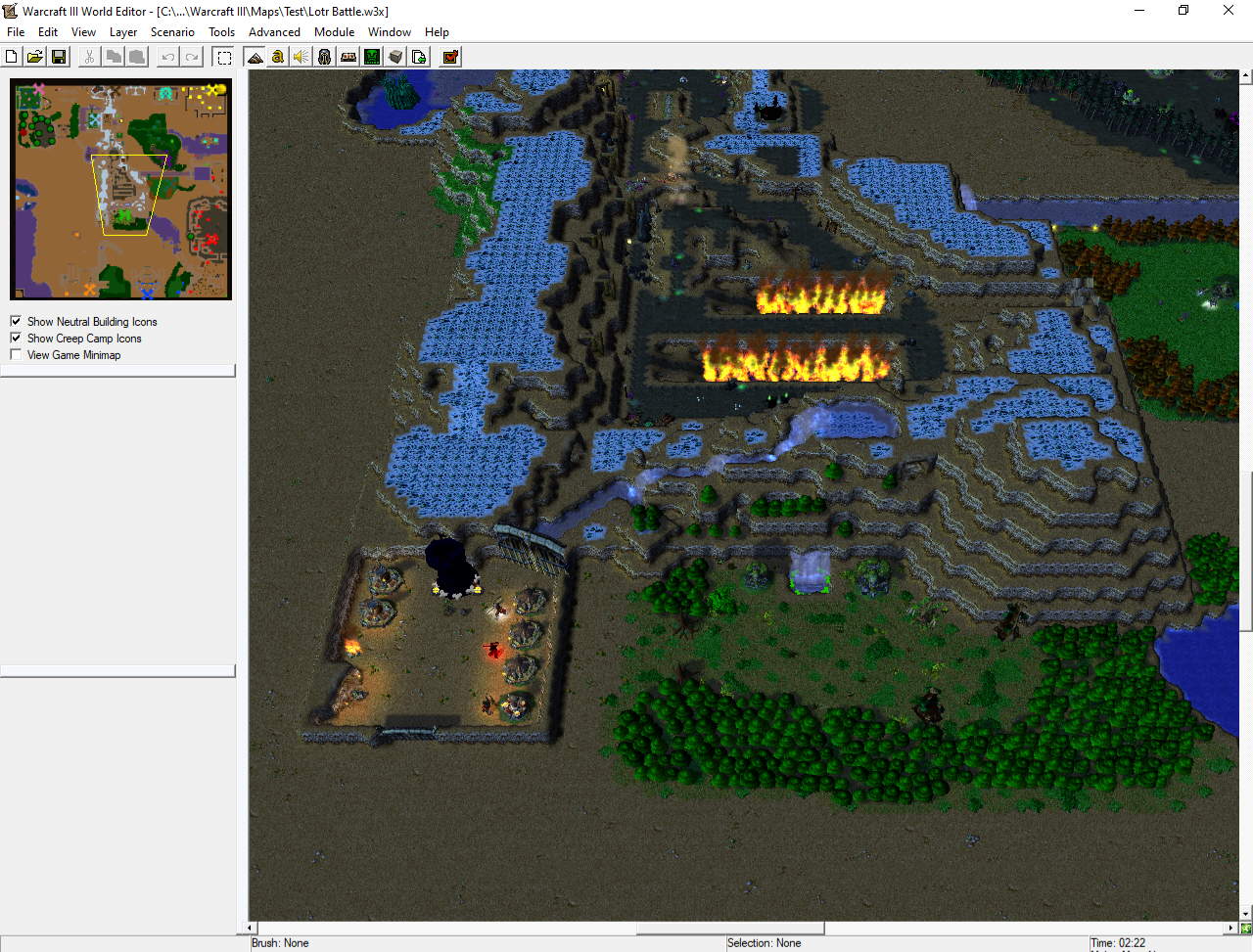Screen dimensions: 1253x952
Task: Click the World Editor title bar icon
Action: 11,11
